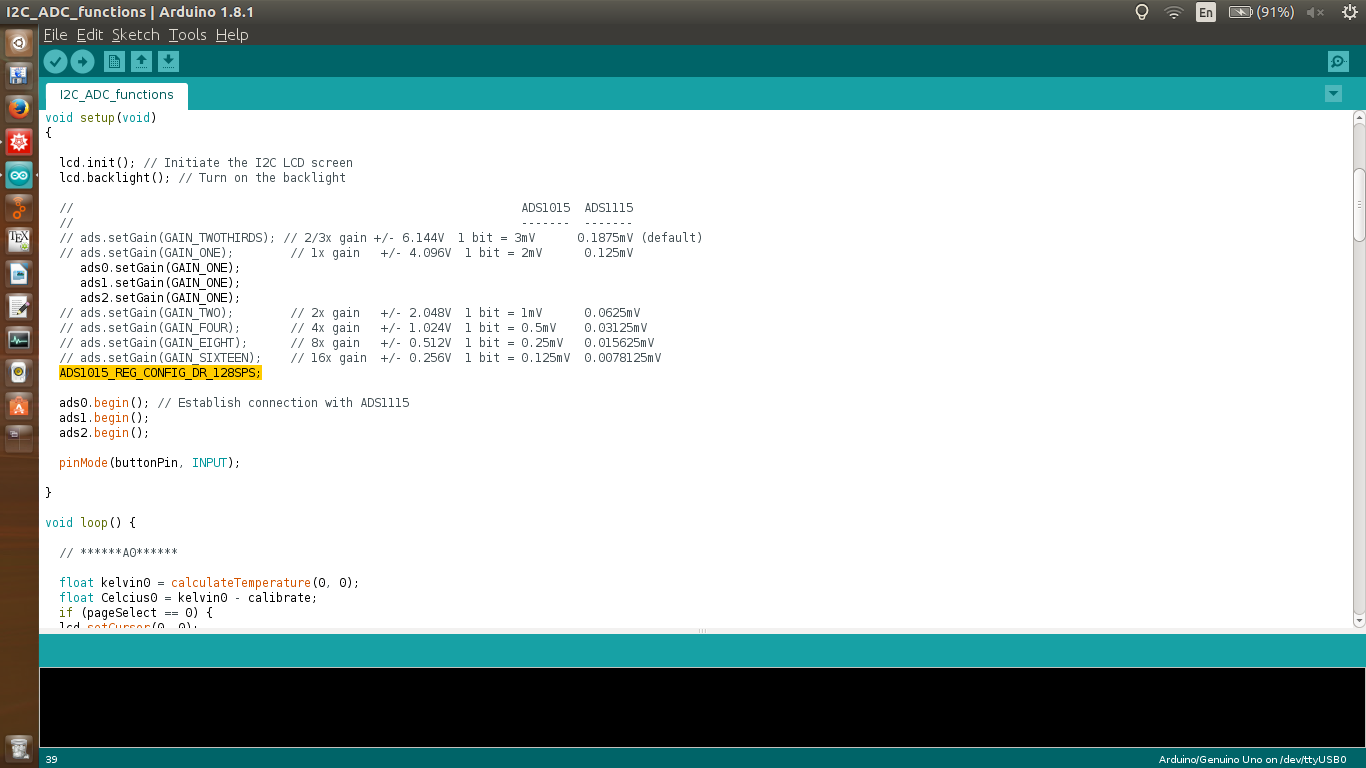Open the TeX application in the dock
This screenshot has width=1366, height=768.
tap(18, 240)
